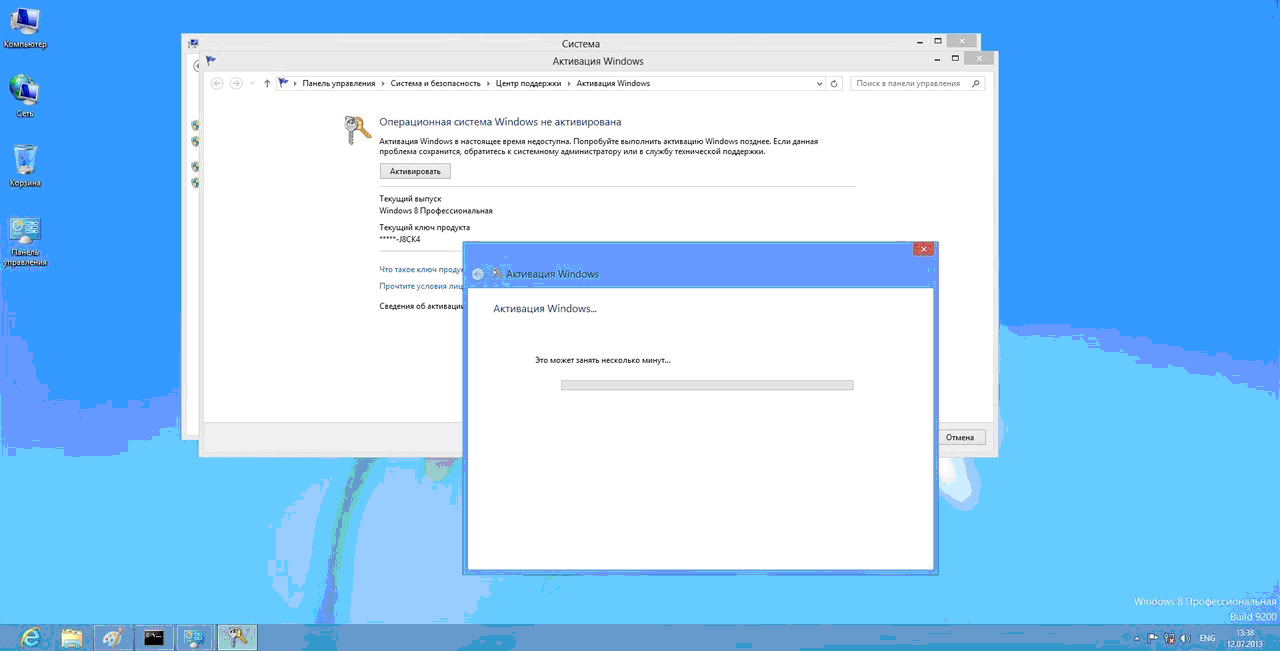Minimize the Система window
The image size is (1280, 651).
pos(920,41)
